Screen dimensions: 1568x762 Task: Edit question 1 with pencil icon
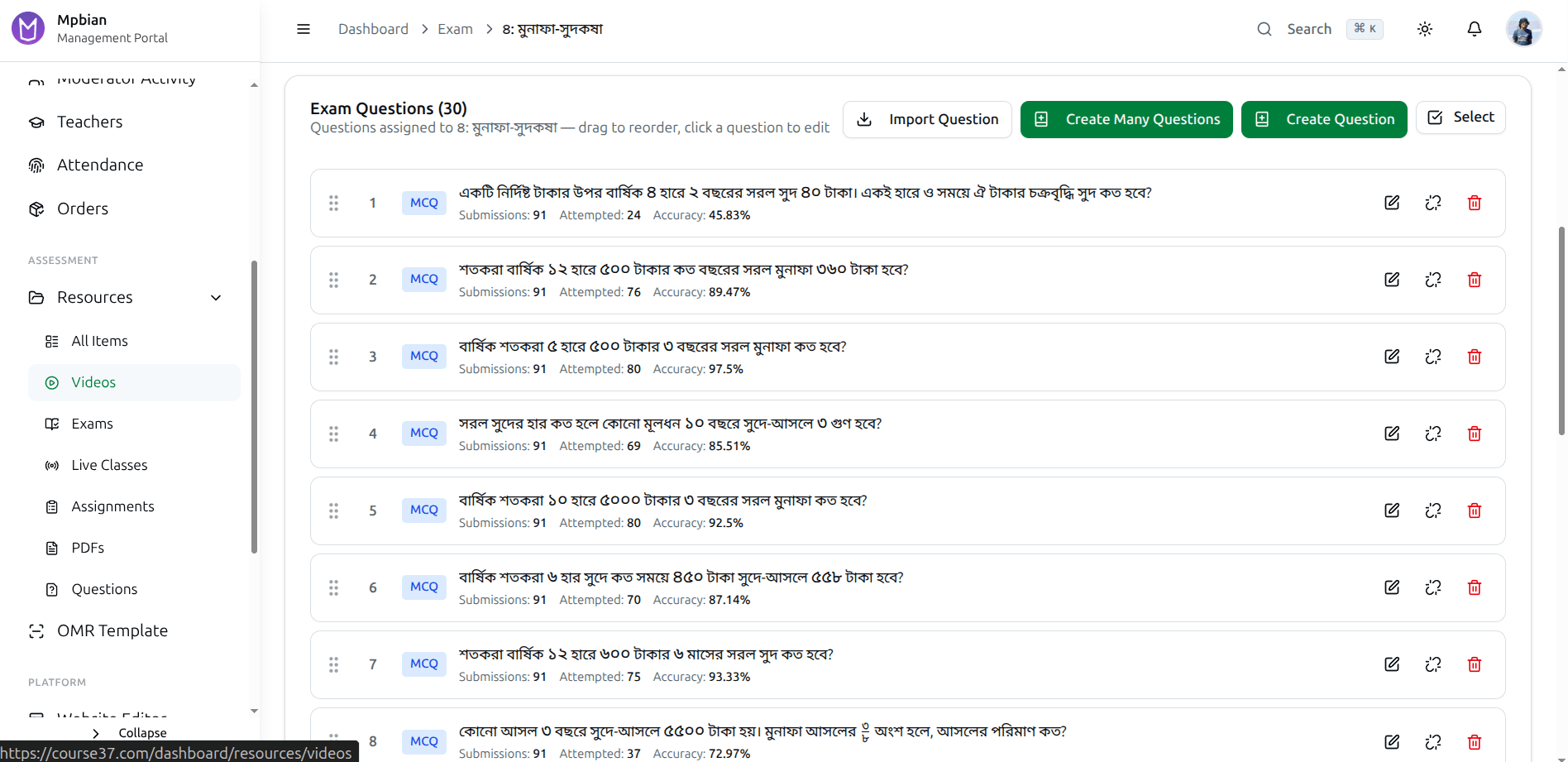pos(1392,203)
